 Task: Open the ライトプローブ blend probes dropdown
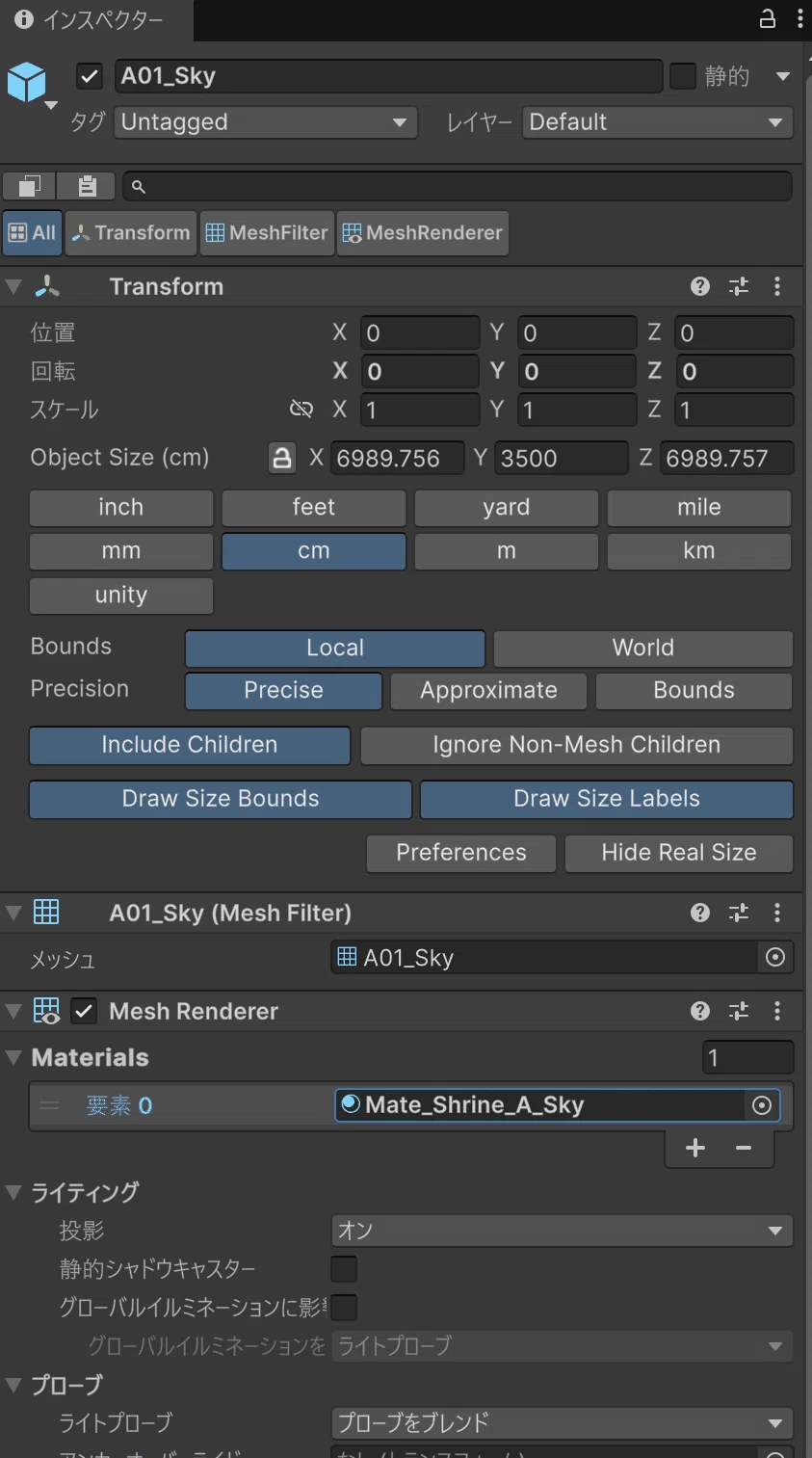click(x=562, y=1423)
